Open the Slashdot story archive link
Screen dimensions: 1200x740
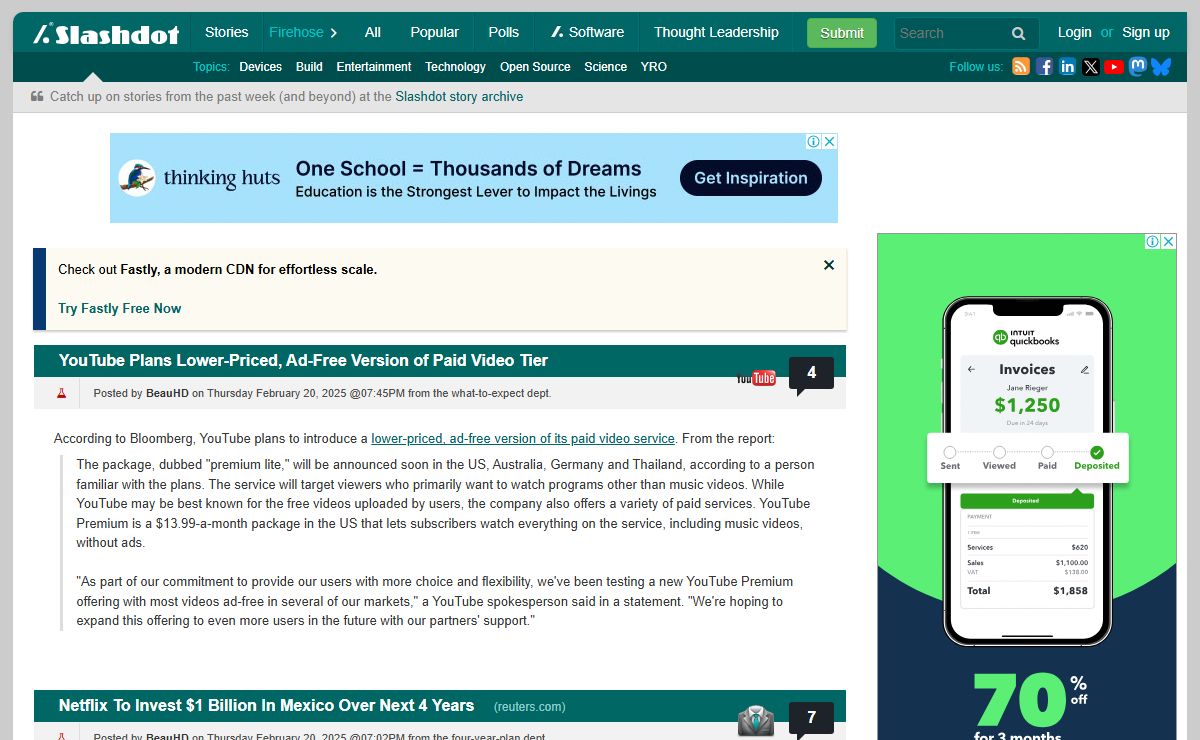(459, 97)
